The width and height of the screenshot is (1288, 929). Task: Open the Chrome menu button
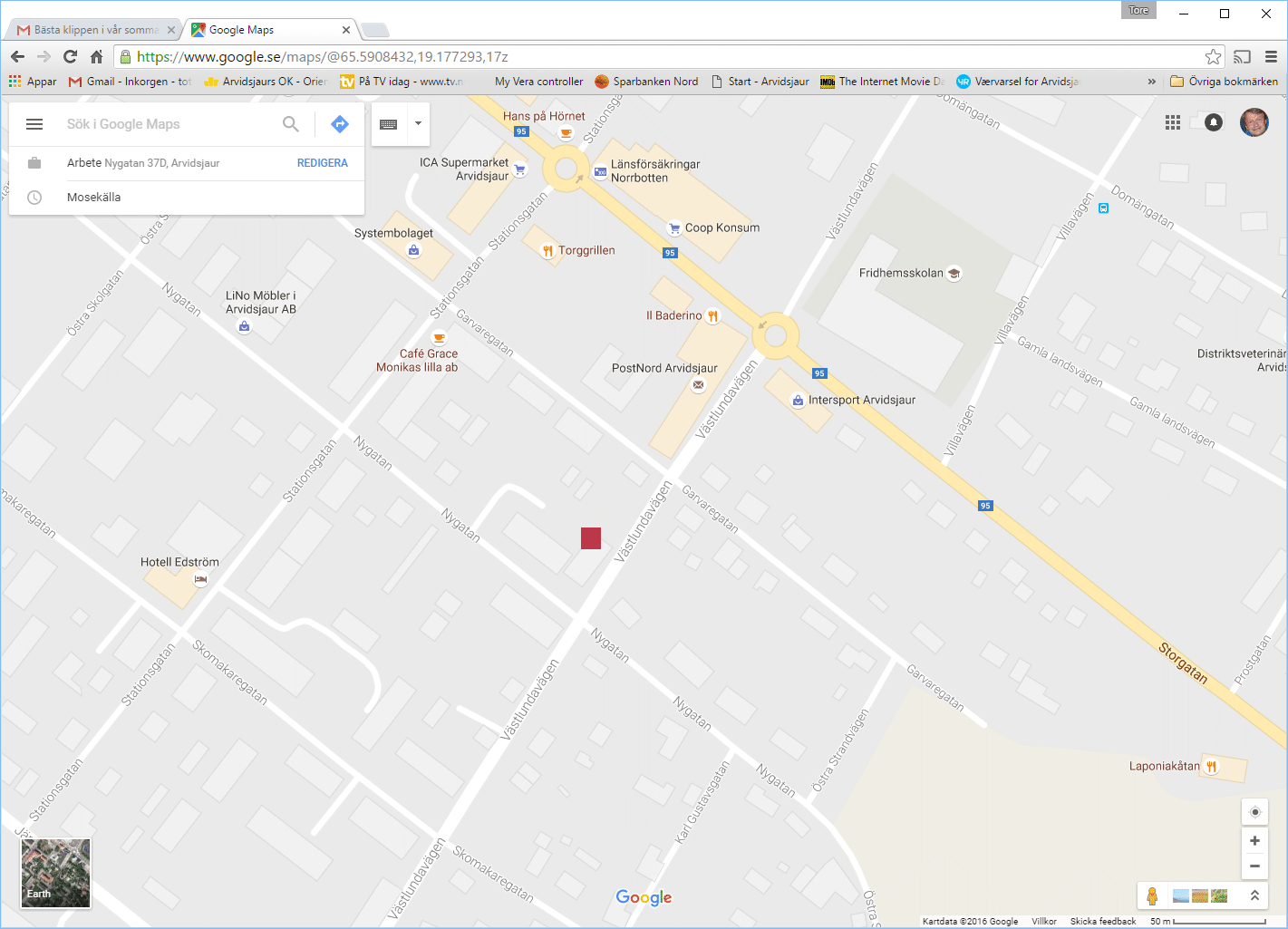coord(1271,56)
